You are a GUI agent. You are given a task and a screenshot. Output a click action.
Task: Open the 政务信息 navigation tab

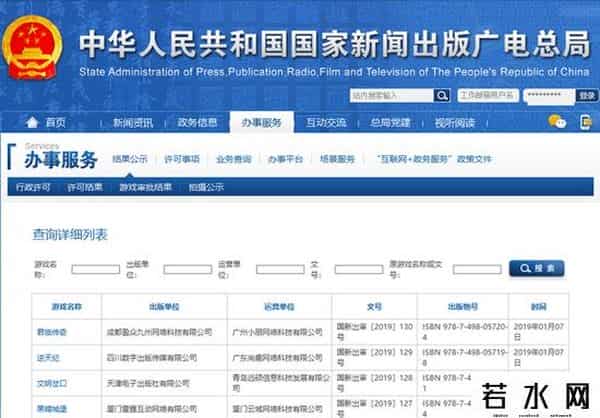[x=197, y=122]
